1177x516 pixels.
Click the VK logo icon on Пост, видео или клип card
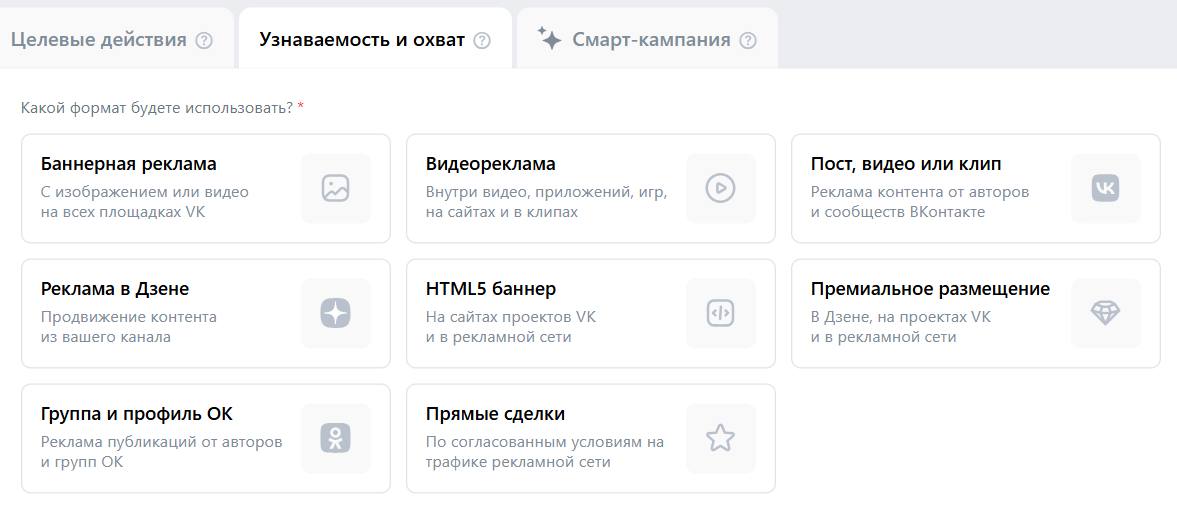(x=1105, y=188)
